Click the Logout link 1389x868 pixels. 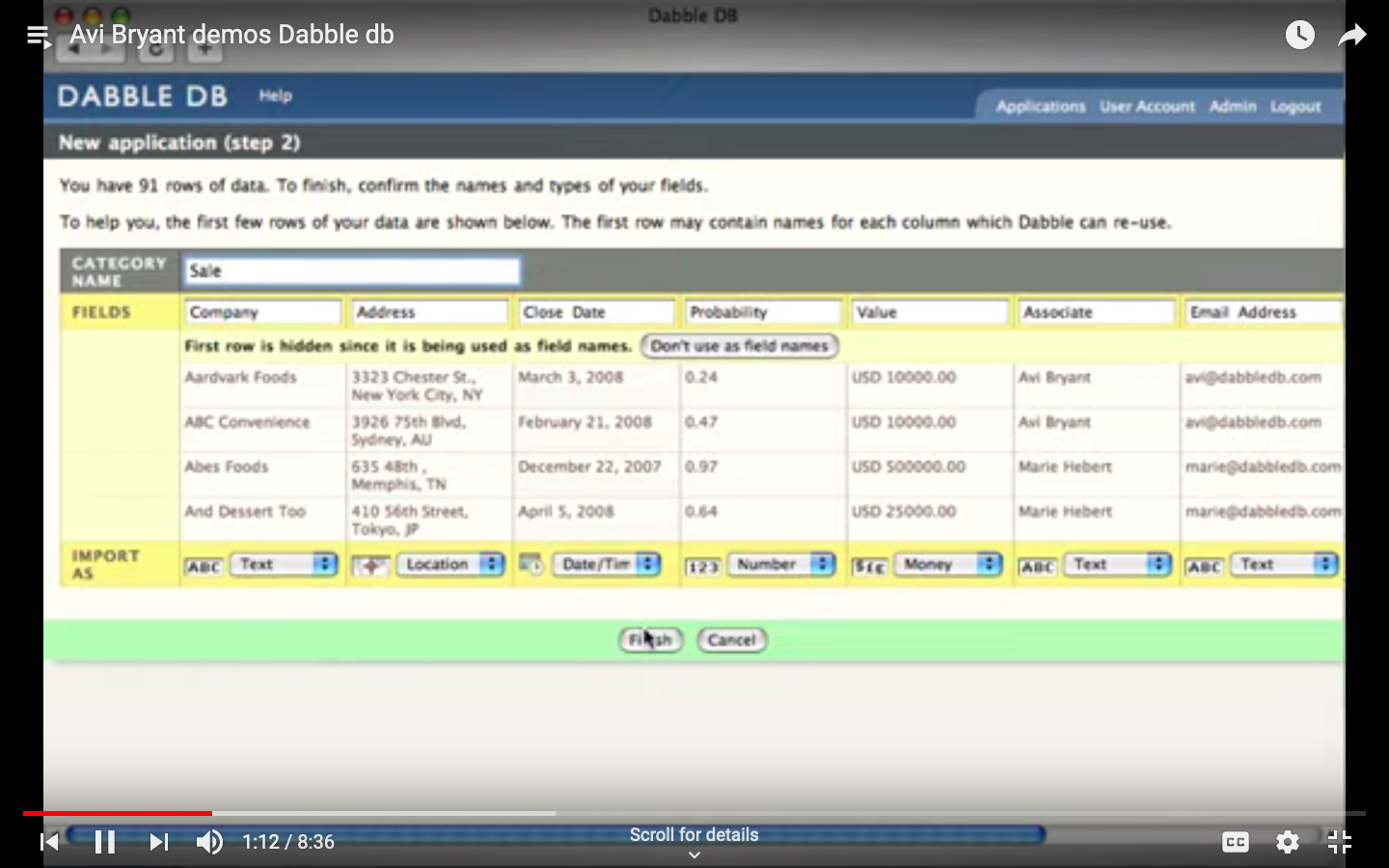point(1295,106)
